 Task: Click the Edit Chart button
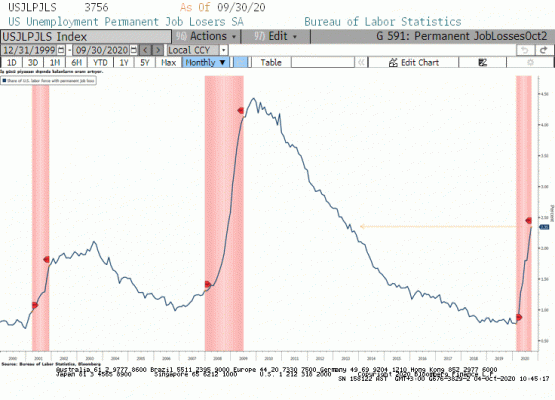click(413, 62)
